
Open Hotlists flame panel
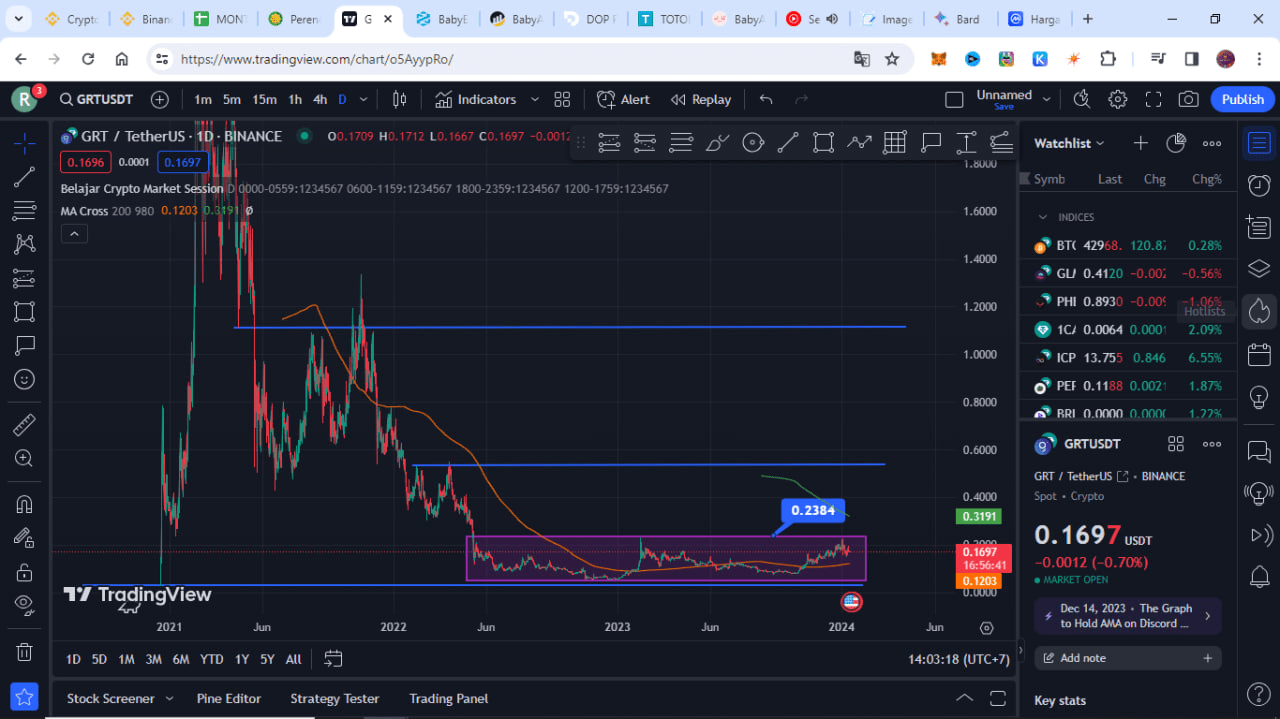point(1258,311)
